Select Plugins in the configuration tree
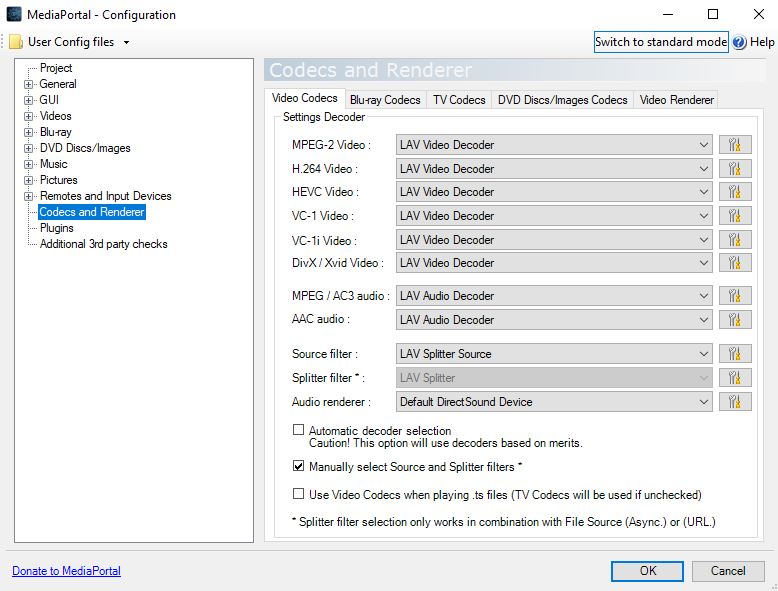The height and width of the screenshot is (591, 778). [x=57, y=228]
